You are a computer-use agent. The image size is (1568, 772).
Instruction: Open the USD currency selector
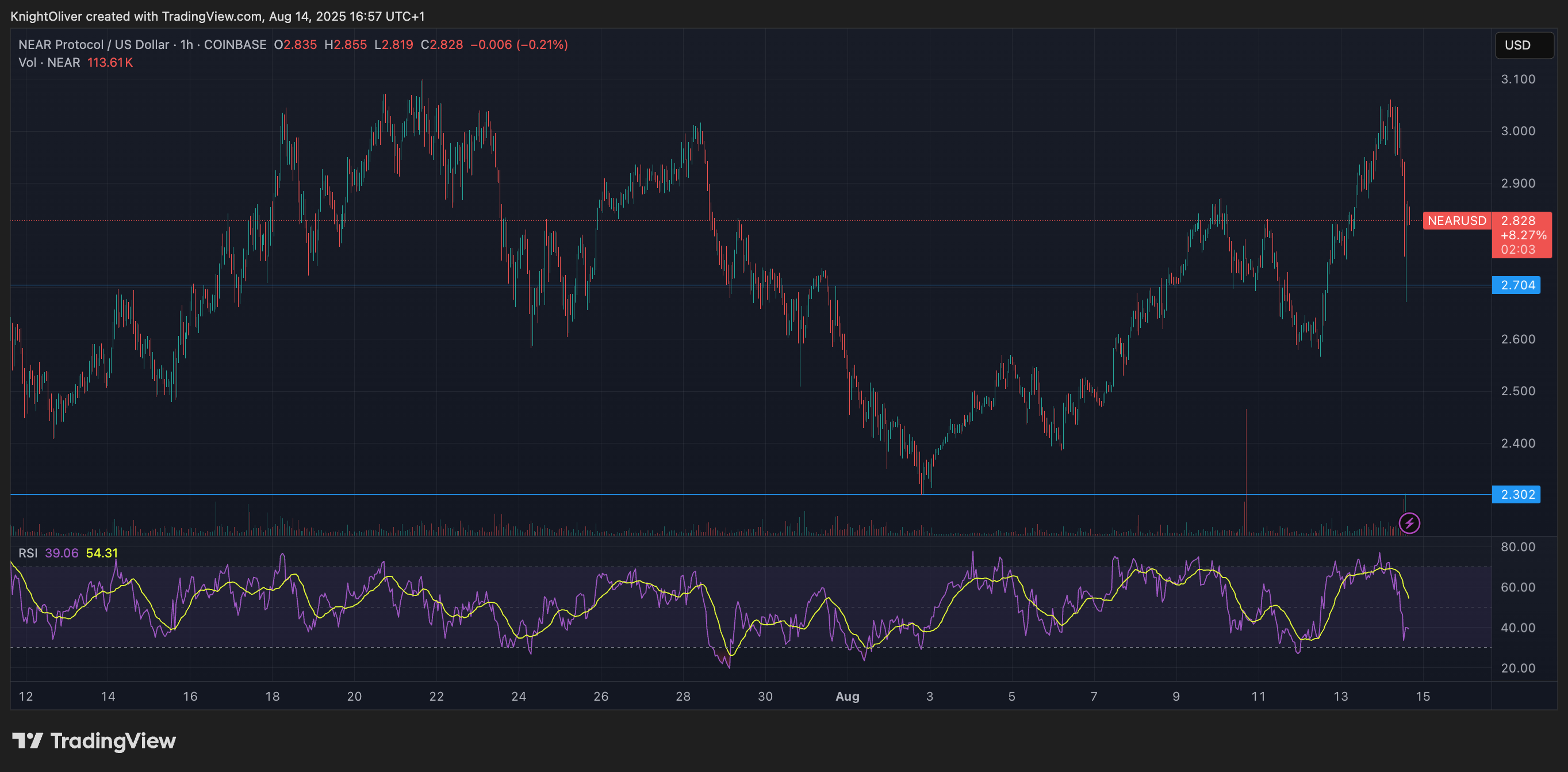tap(1524, 45)
